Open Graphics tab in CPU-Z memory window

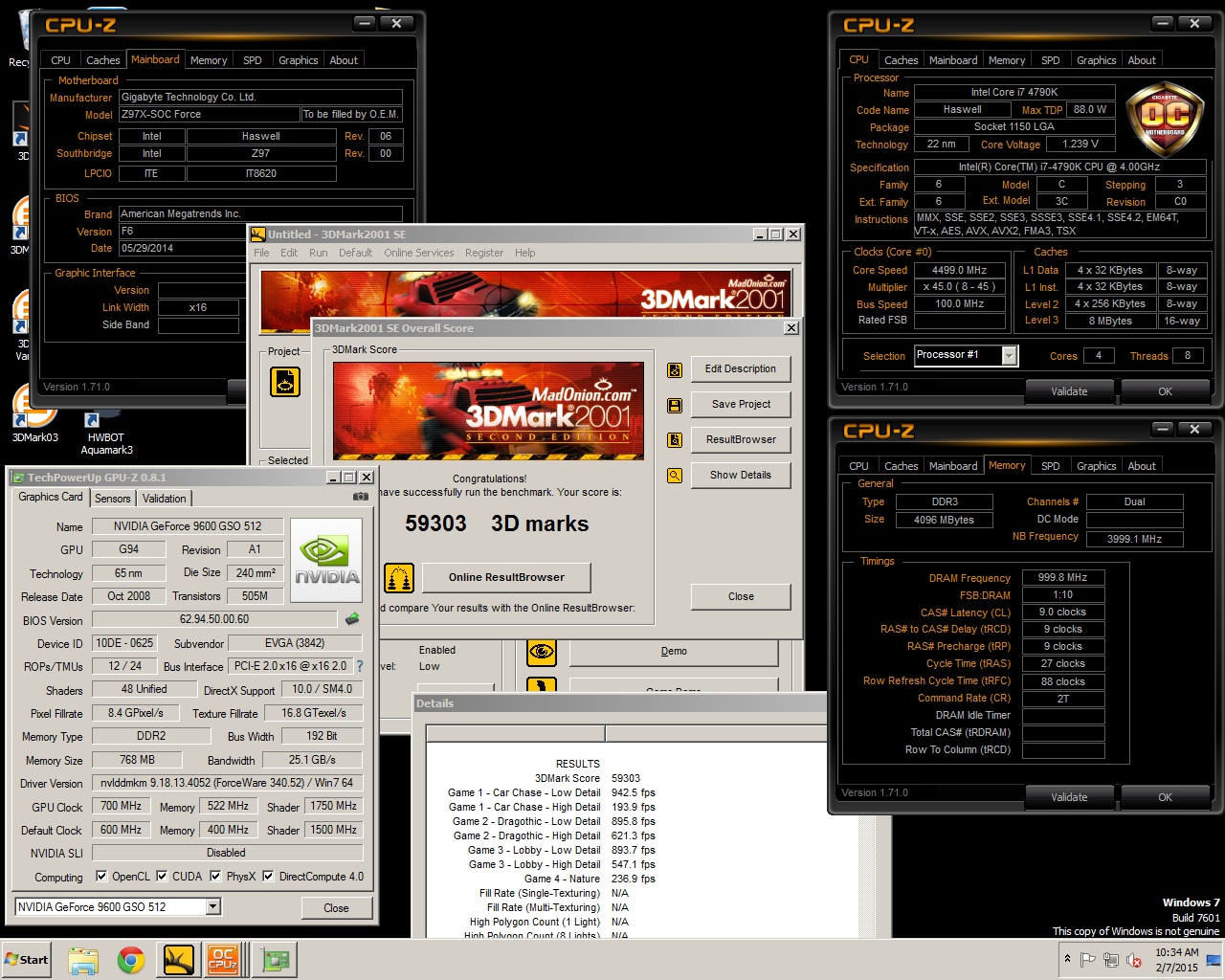pos(1097,466)
